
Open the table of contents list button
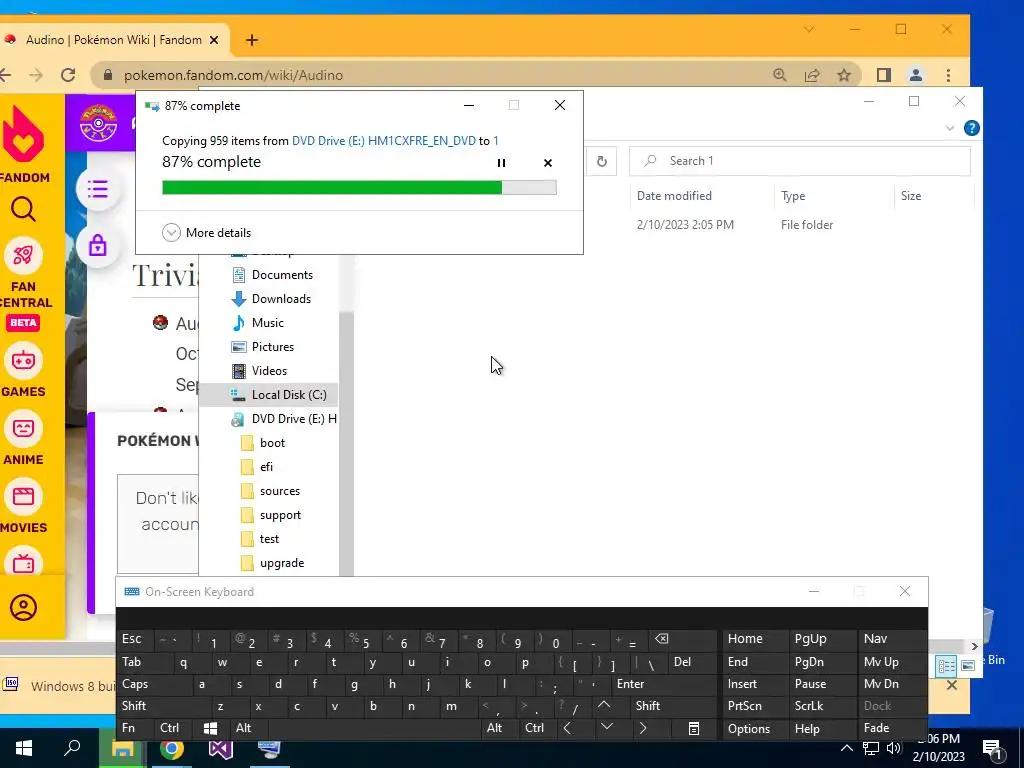[98, 189]
